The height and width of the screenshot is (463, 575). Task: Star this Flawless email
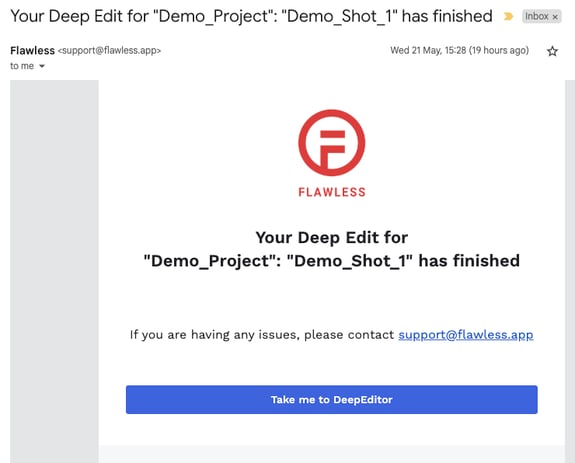(552, 51)
